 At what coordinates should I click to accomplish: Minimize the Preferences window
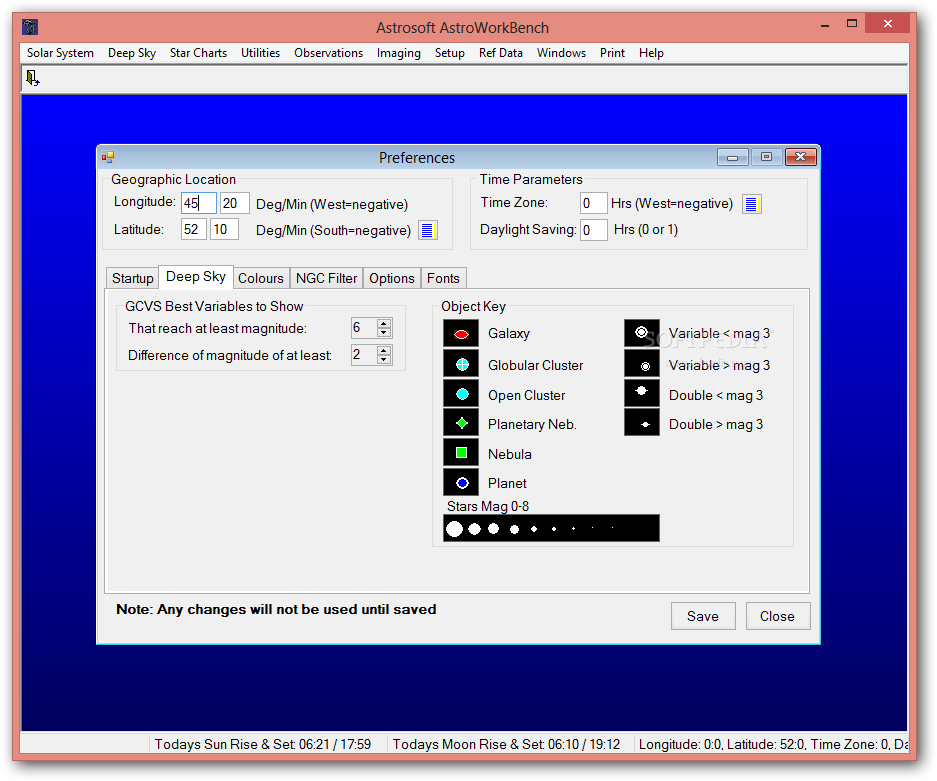(x=733, y=157)
